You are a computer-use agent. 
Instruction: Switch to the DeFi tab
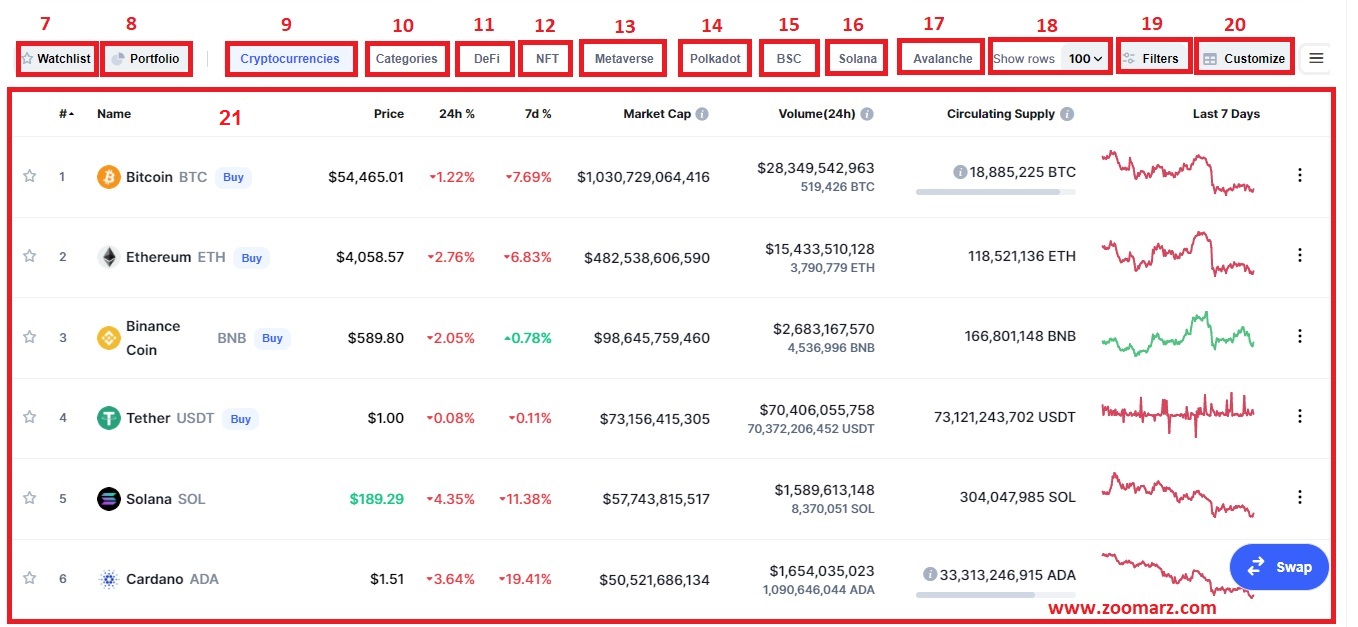(x=487, y=59)
